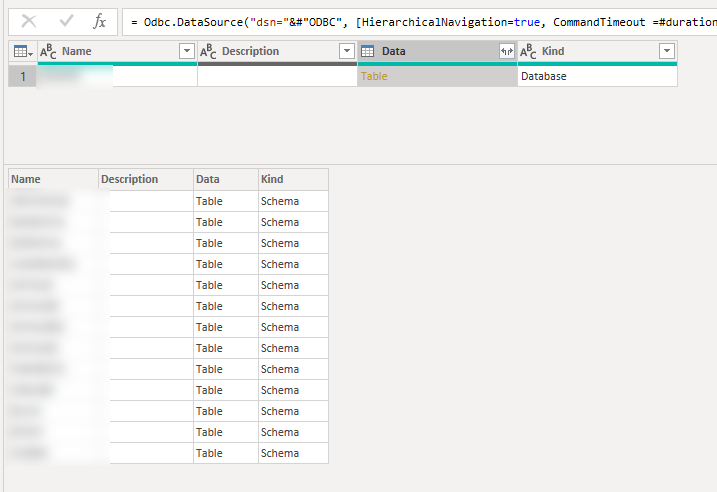The height and width of the screenshot is (492, 717).
Task: Change the Name column ABC data type icon
Action: tap(48, 52)
